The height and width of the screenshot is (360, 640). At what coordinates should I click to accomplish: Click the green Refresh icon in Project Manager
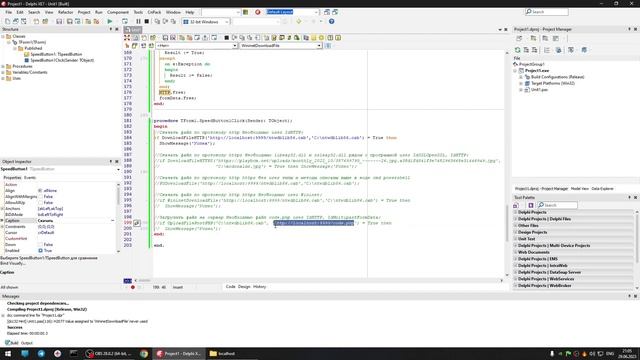pyautogui.click(x=517, y=50)
